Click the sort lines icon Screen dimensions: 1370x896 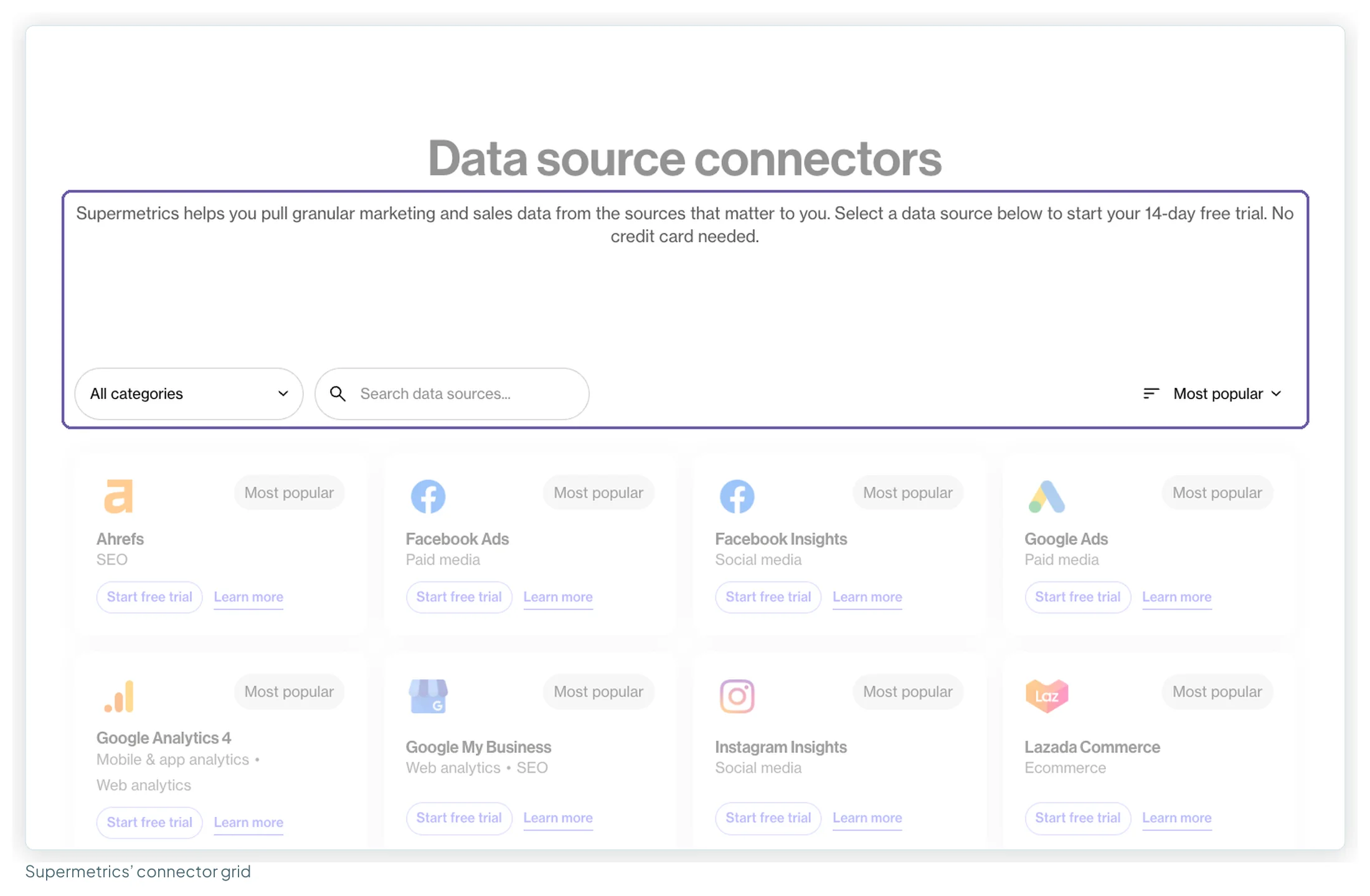1151,394
